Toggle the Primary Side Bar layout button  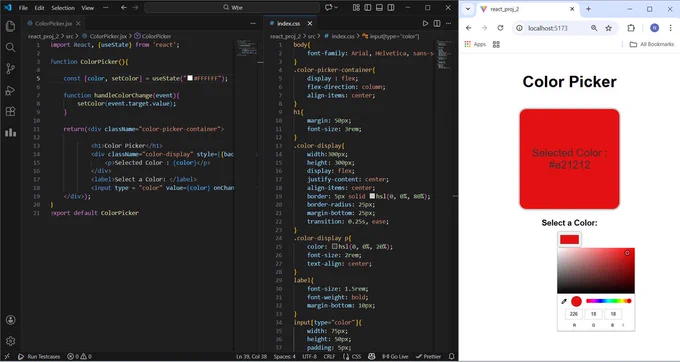coord(367,7)
